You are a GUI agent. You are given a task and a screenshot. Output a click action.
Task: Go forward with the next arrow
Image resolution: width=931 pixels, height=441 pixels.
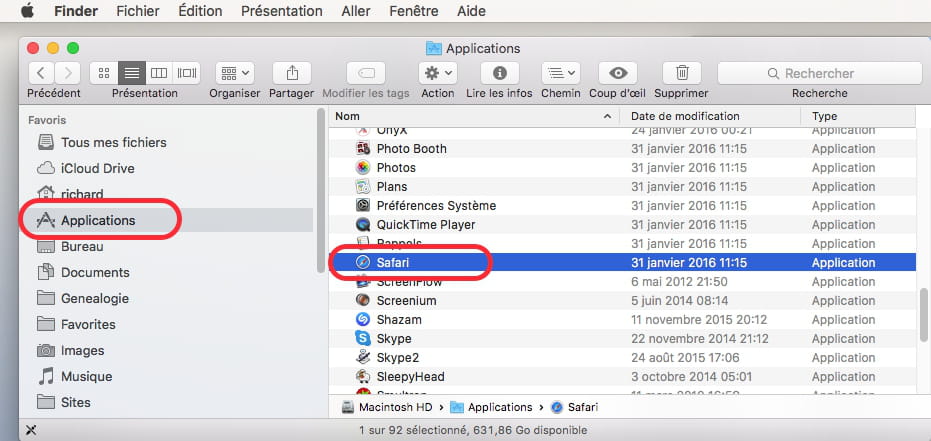click(x=67, y=73)
